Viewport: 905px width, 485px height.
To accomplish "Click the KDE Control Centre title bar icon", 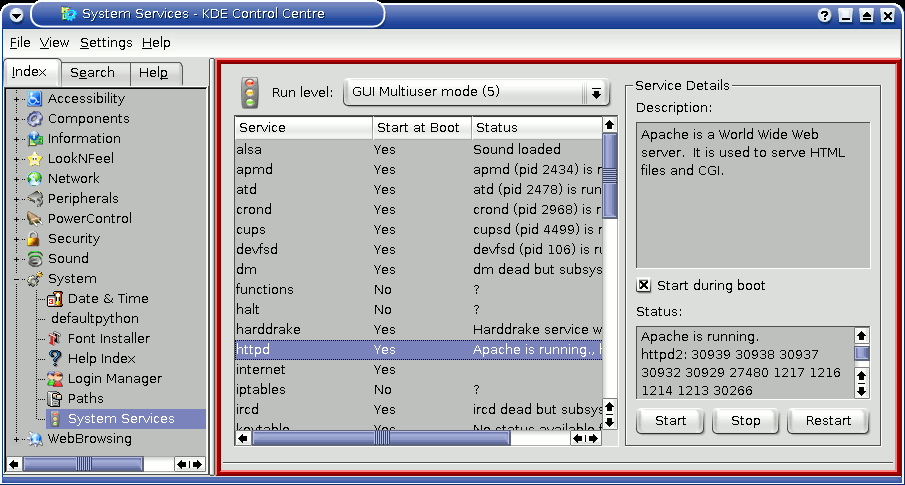I will click(x=69, y=14).
